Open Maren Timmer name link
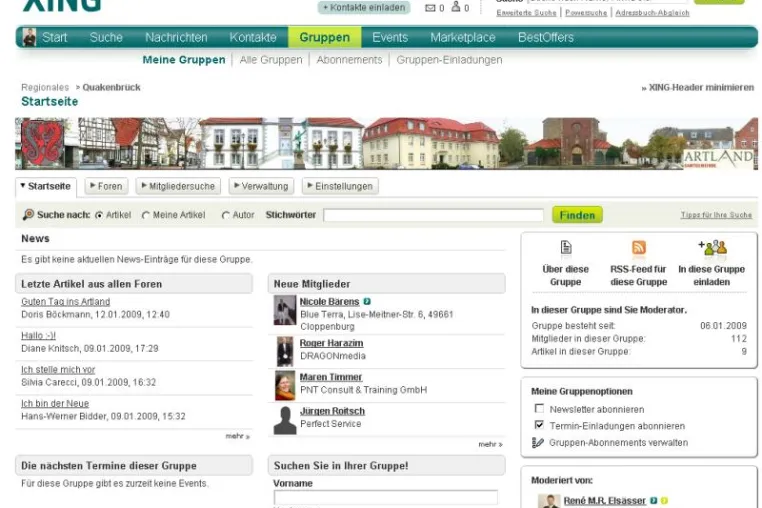Image resolution: width=762 pixels, height=508 pixels. point(331,377)
